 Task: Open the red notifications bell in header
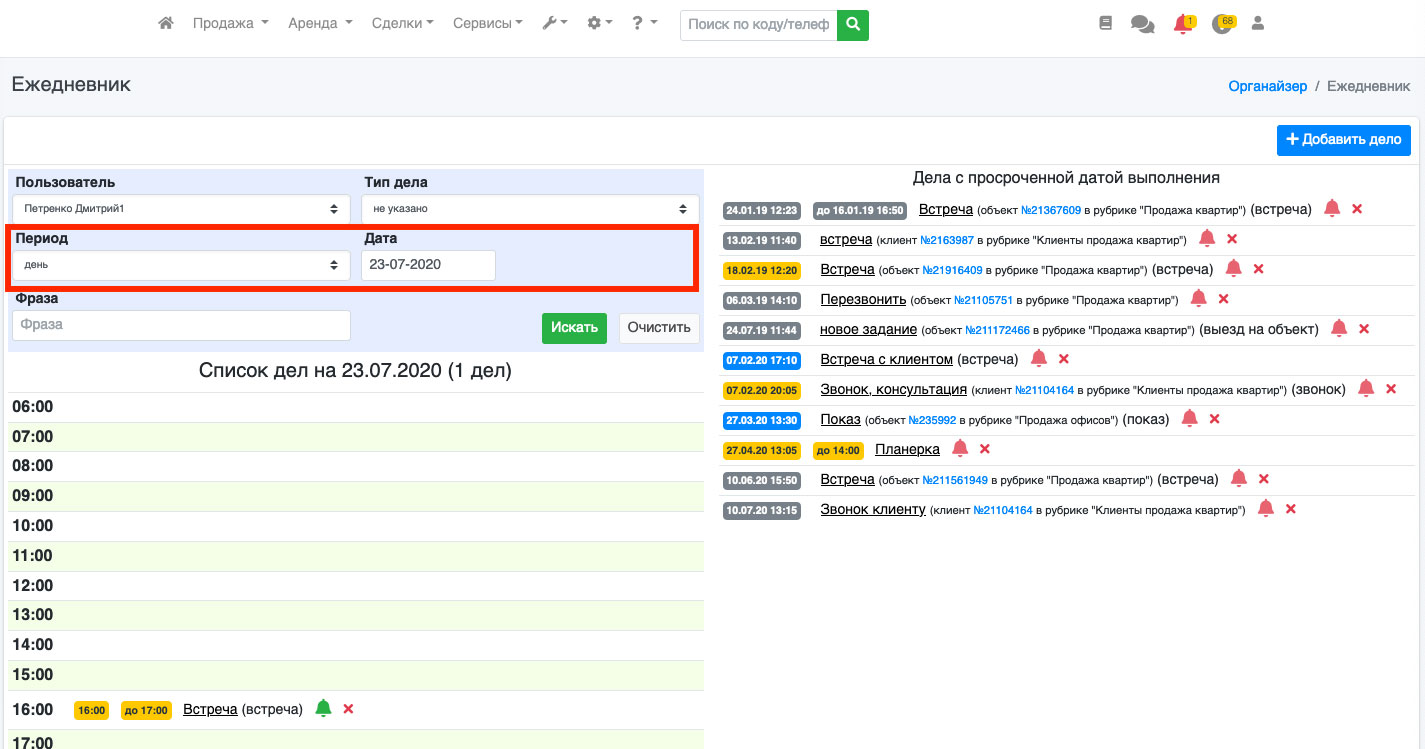(x=1182, y=25)
